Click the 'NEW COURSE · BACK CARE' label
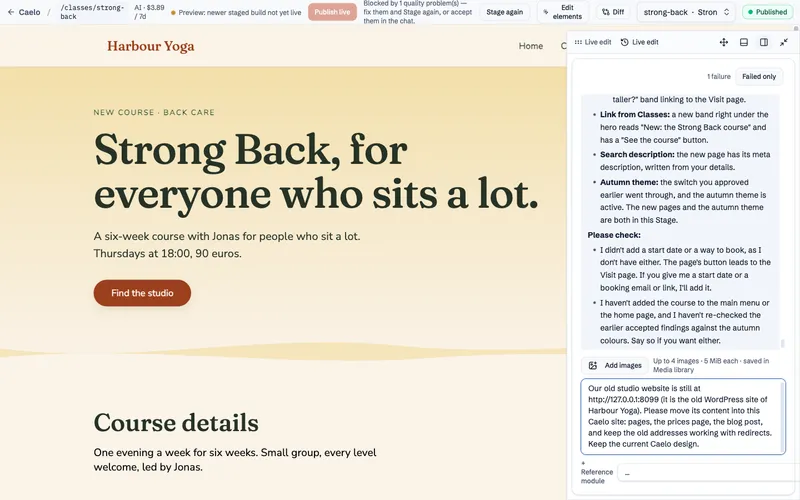The width and height of the screenshot is (800, 500). [x=154, y=112]
